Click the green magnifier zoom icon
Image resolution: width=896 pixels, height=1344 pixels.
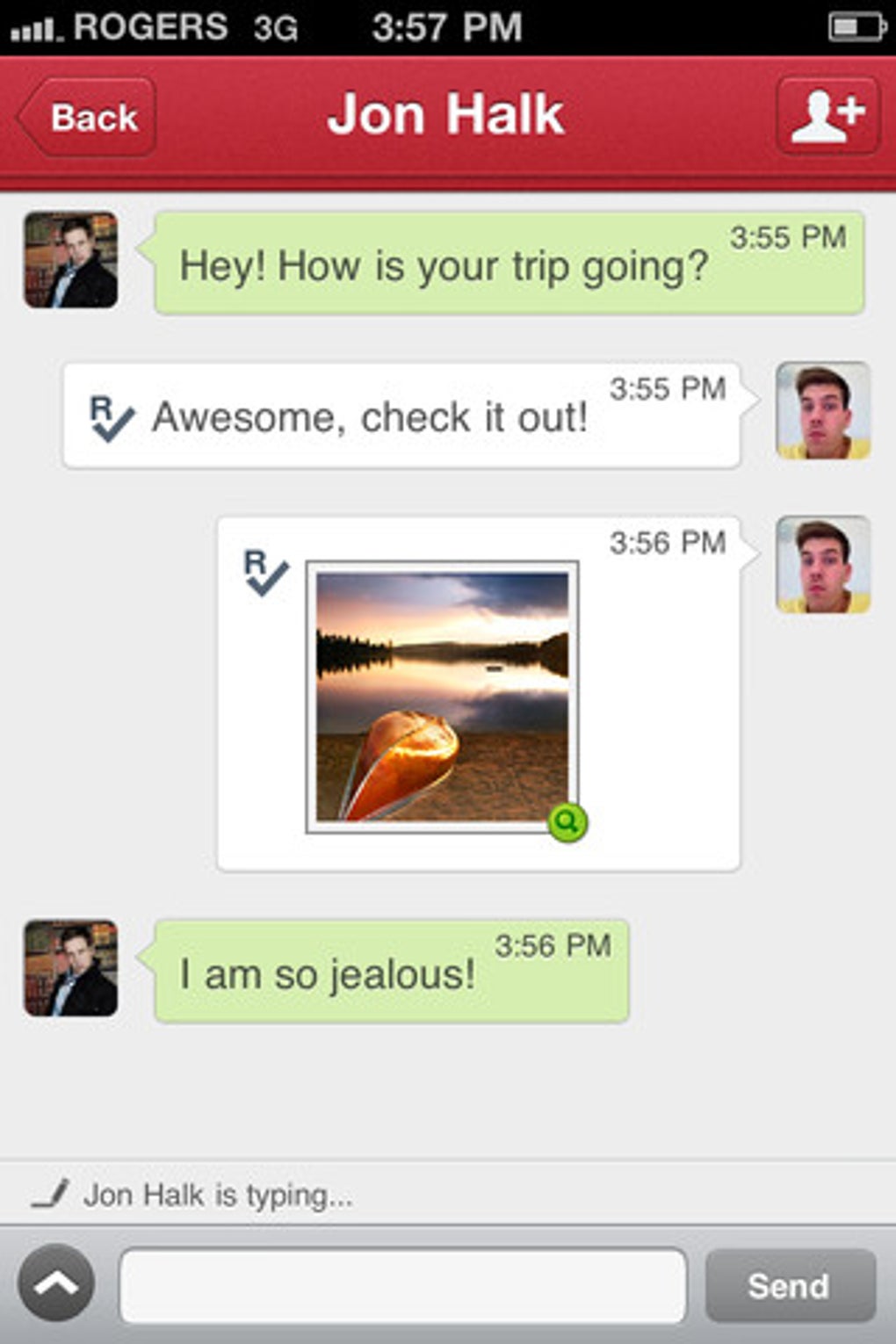[567, 822]
